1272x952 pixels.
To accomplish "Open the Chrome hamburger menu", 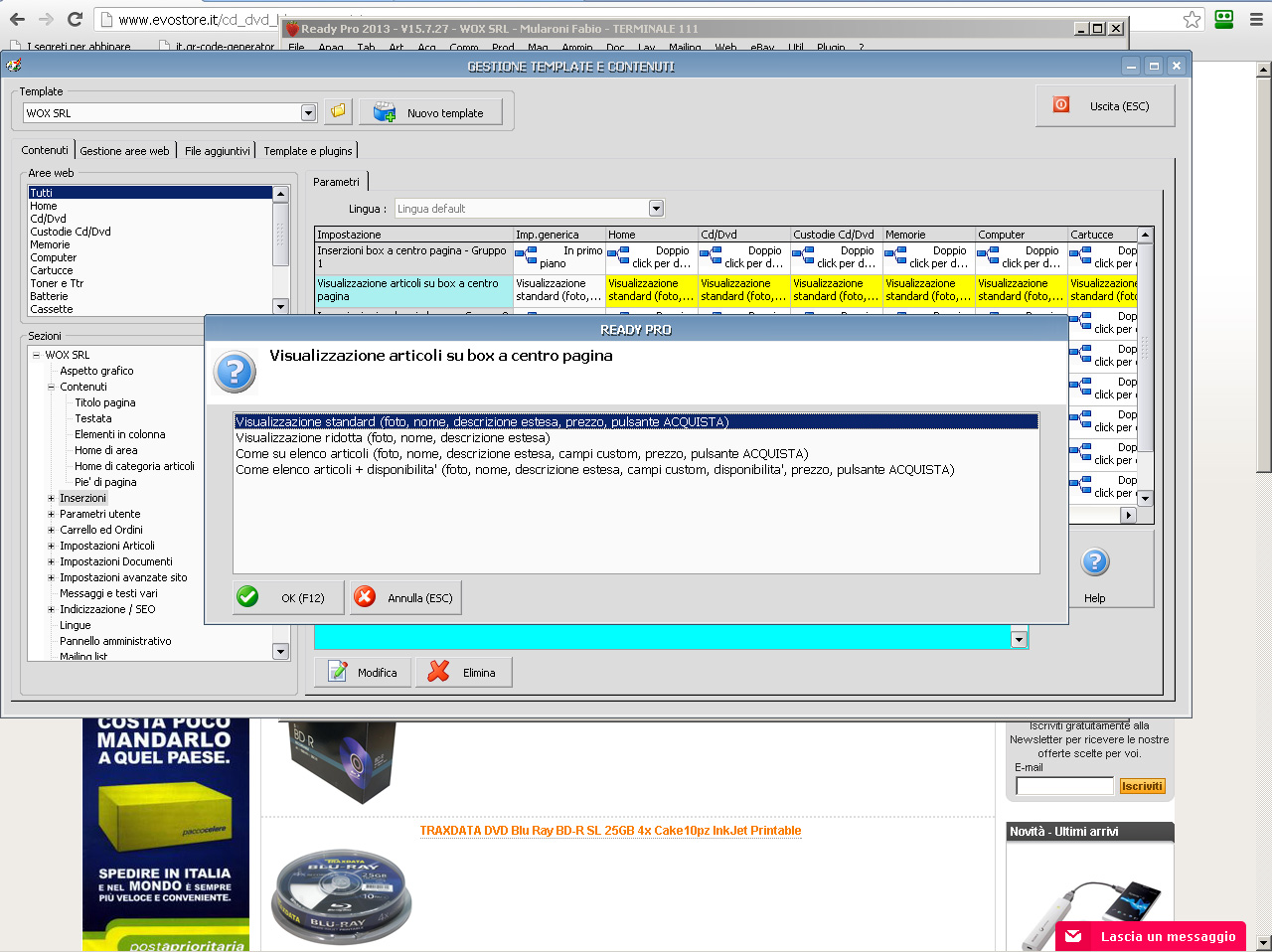I will (x=1256, y=19).
